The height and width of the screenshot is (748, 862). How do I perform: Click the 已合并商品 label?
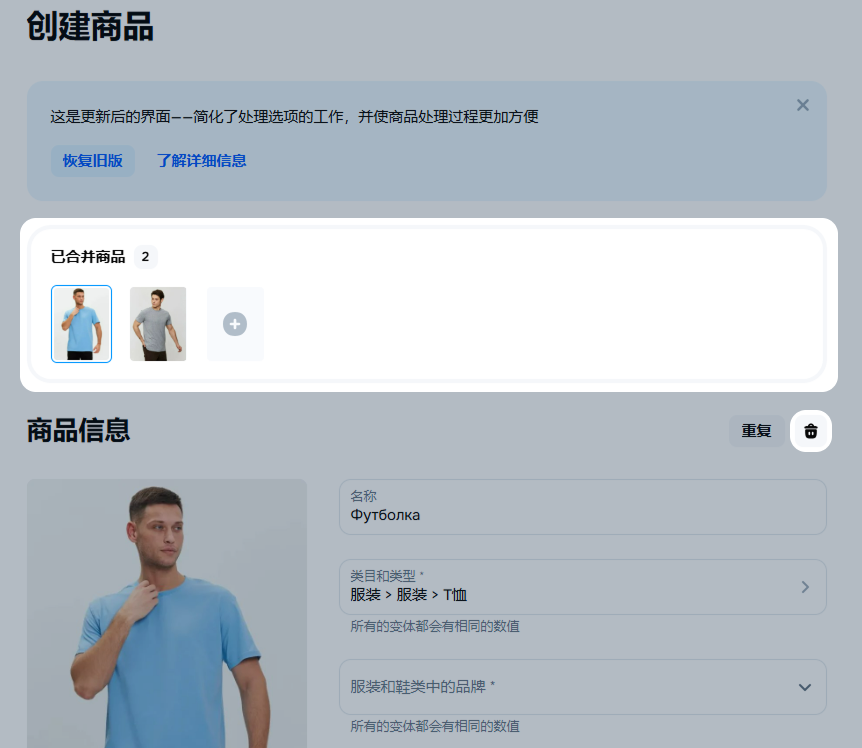(88, 257)
